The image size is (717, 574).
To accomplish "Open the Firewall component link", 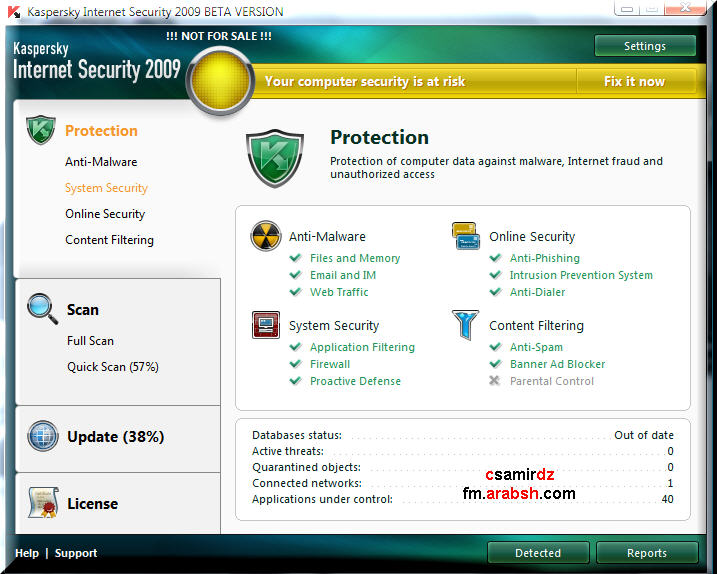I will pyautogui.click(x=330, y=364).
